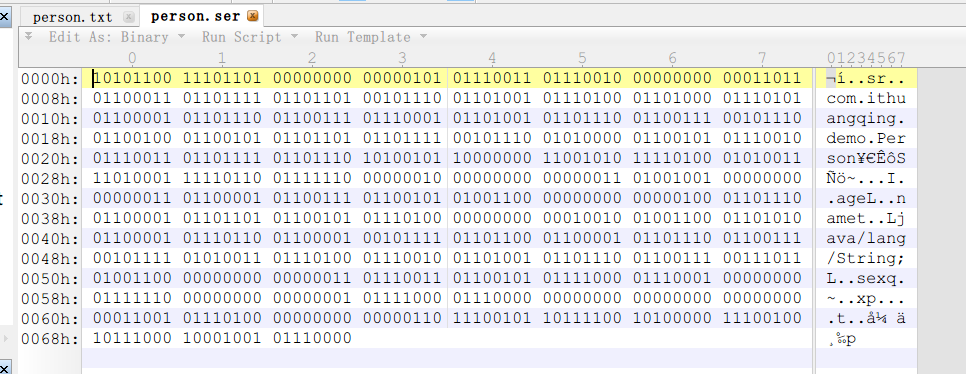This screenshot has height=374, width=966.
Task: Open the Edit As: Binary dropdown
Action: point(116,37)
